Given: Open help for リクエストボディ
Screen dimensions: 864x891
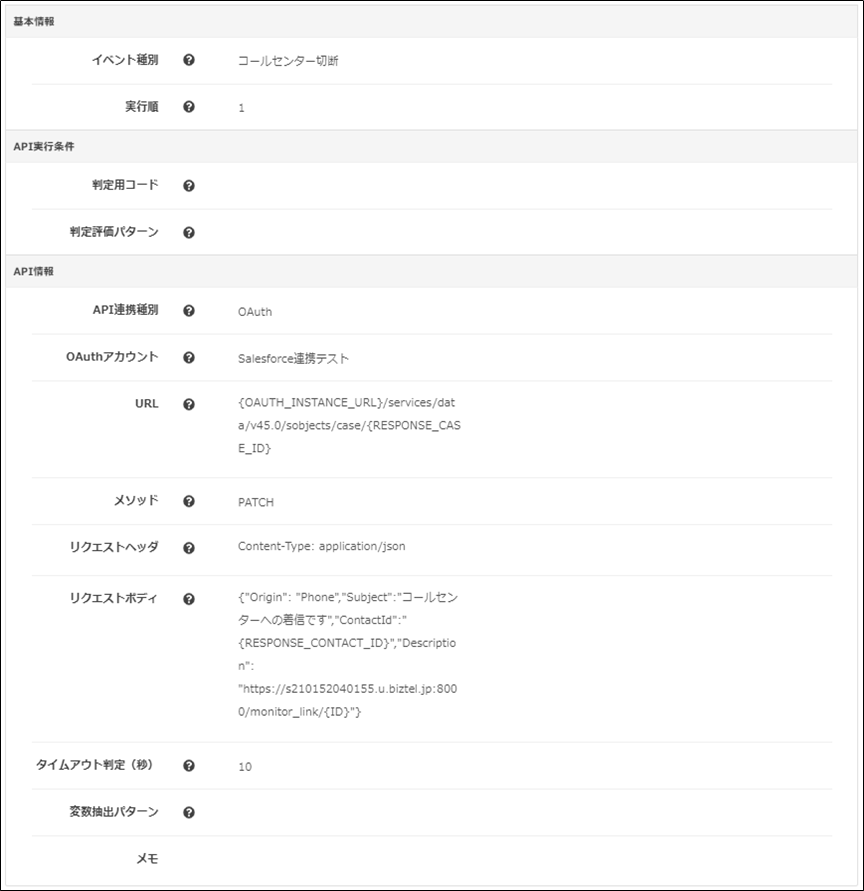Looking at the screenshot, I should click(189, 599).
